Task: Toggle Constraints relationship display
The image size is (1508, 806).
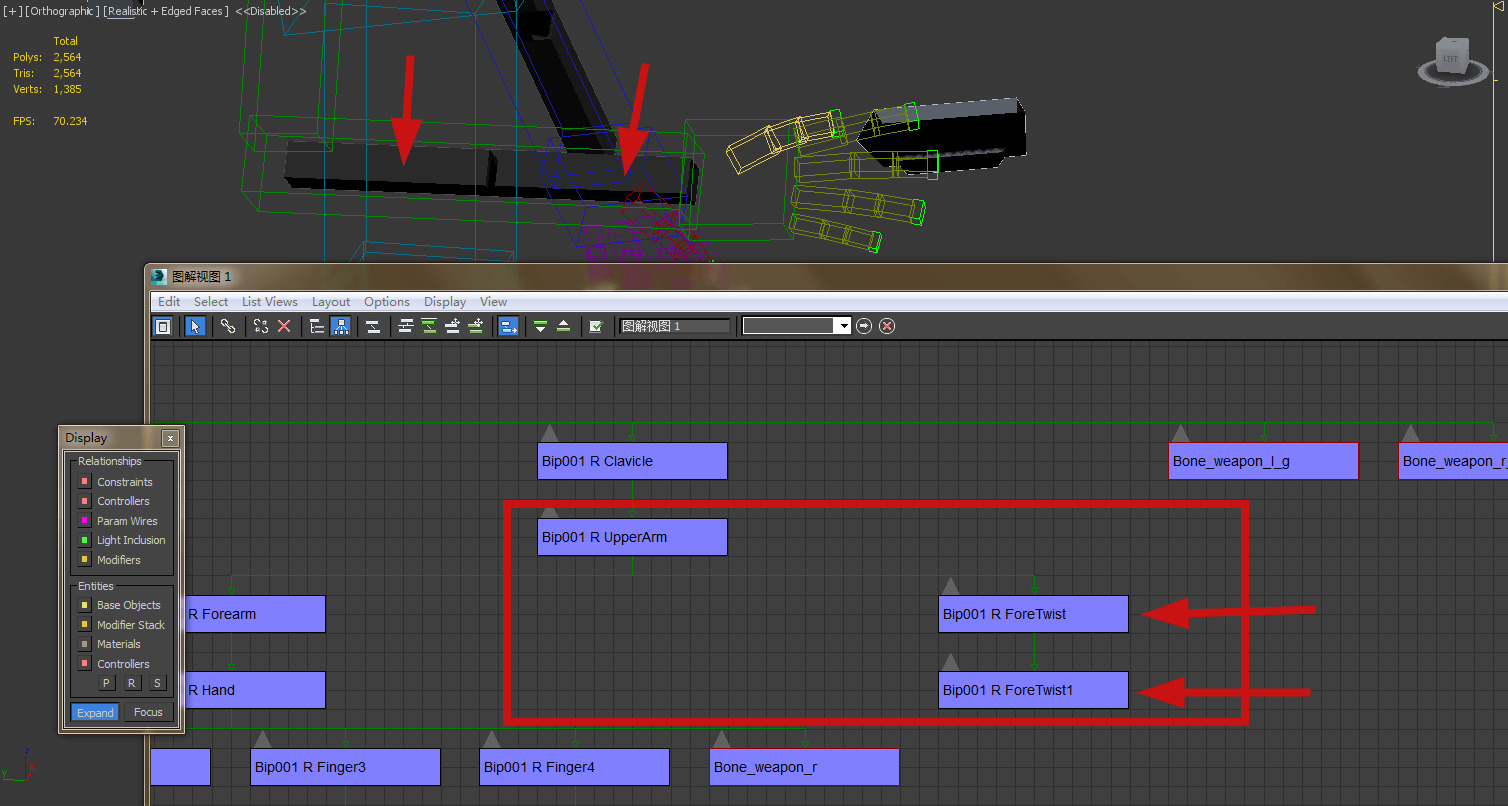Action: pyautogui.click(x=85, y=482)
